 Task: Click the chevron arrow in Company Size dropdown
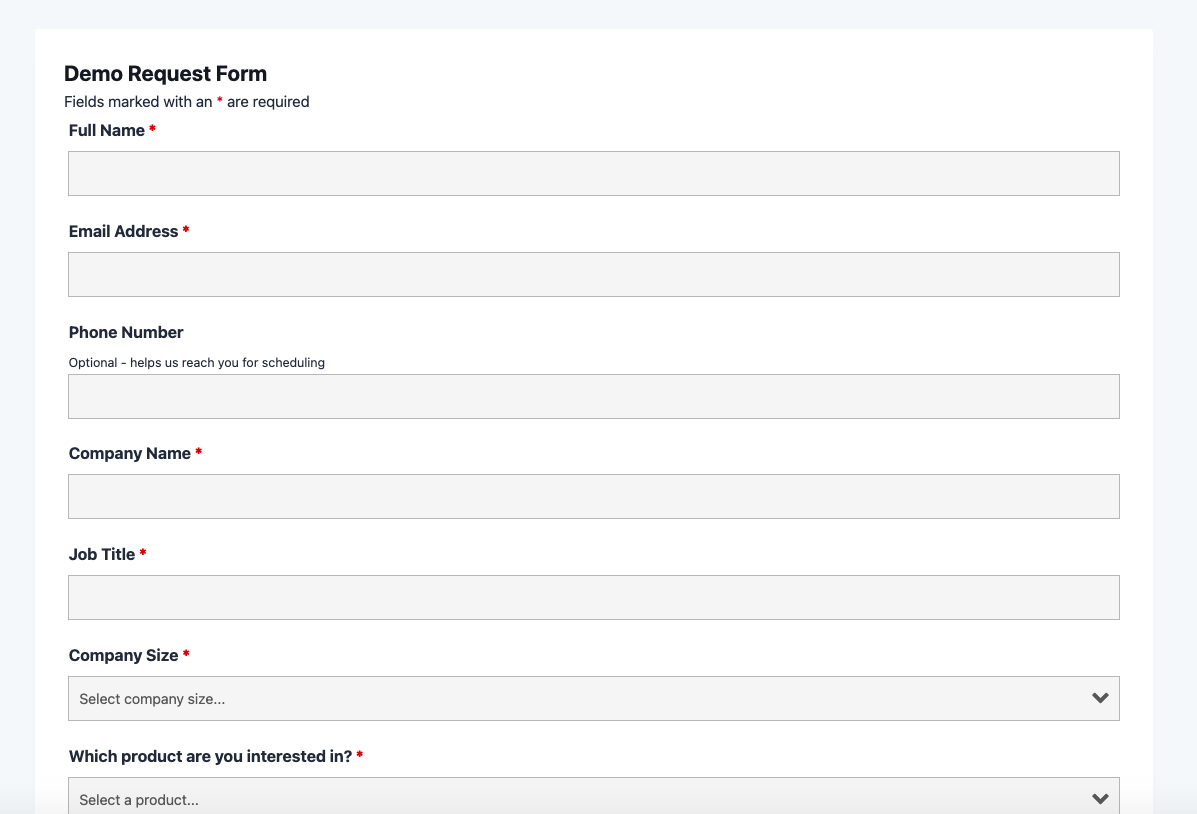click(1100, 698)
